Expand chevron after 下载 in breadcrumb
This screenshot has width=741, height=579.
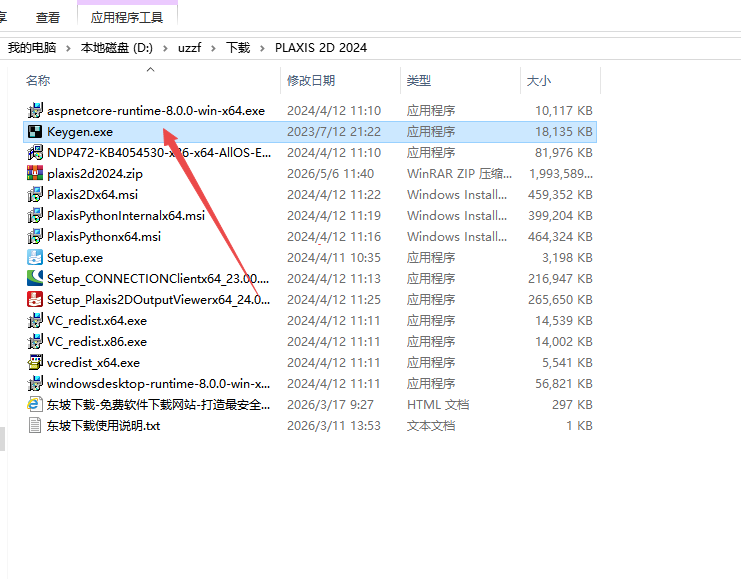click(263, 48)
